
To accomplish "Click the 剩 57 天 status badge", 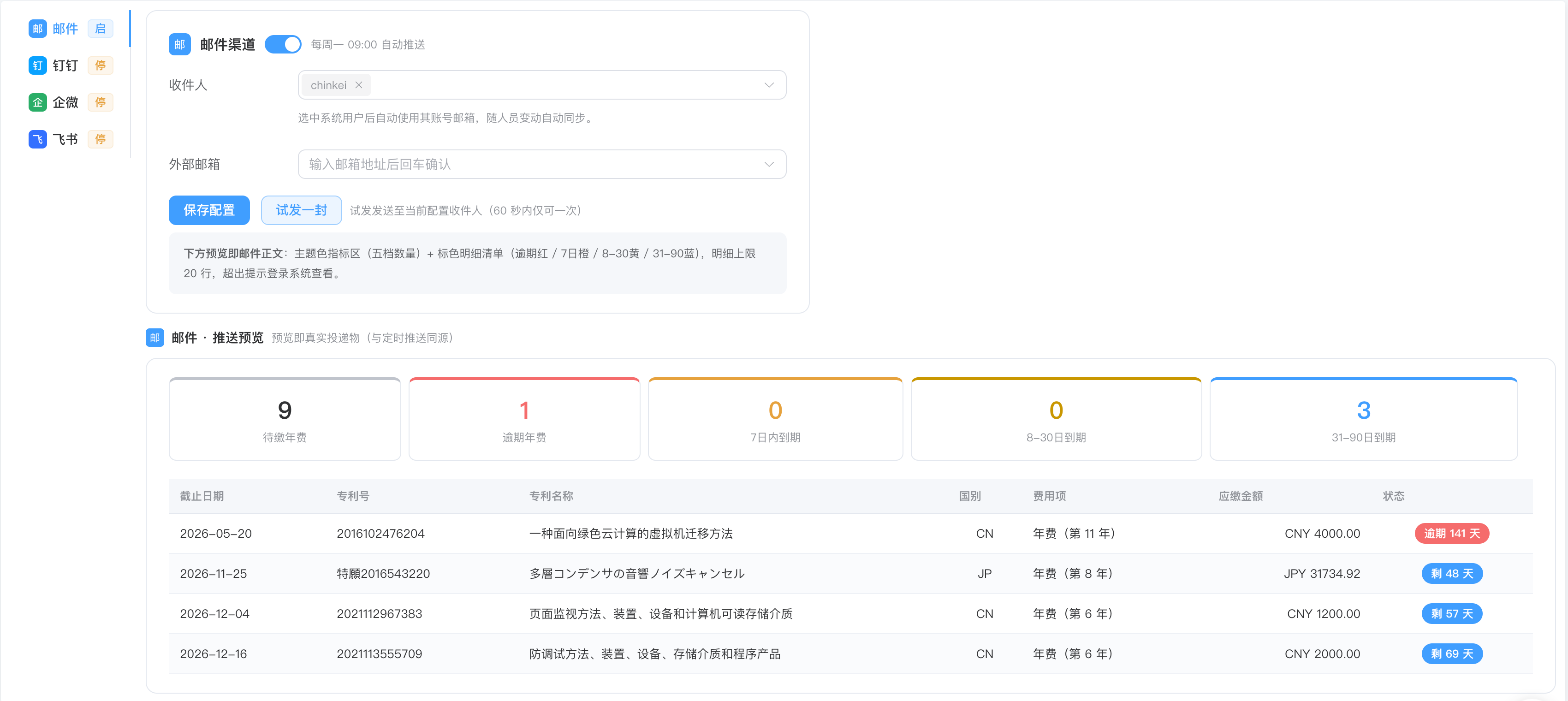I will click(x=1452, y=614).
